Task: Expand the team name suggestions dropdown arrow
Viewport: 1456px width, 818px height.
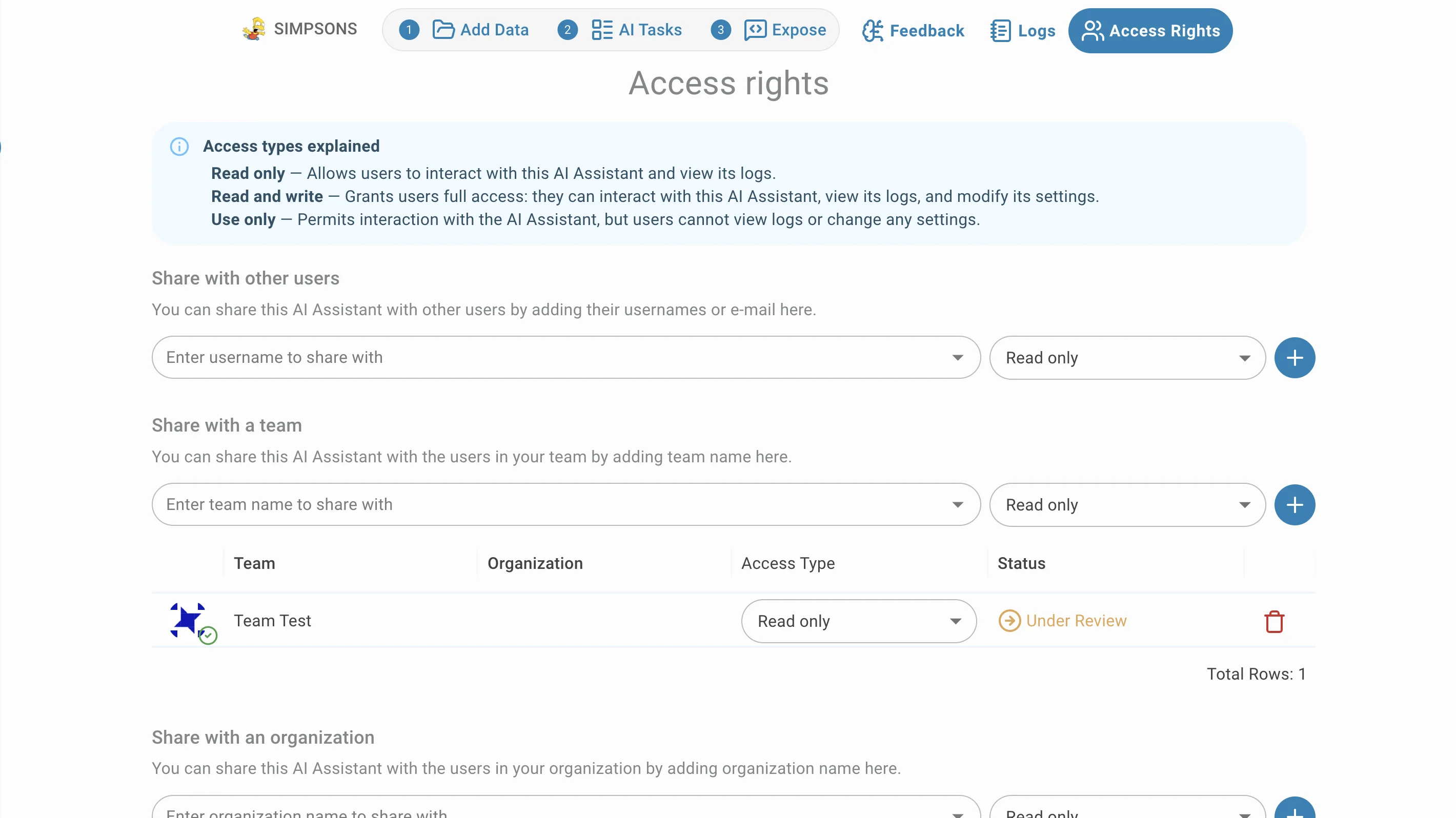Action: (x=958, y=504)
